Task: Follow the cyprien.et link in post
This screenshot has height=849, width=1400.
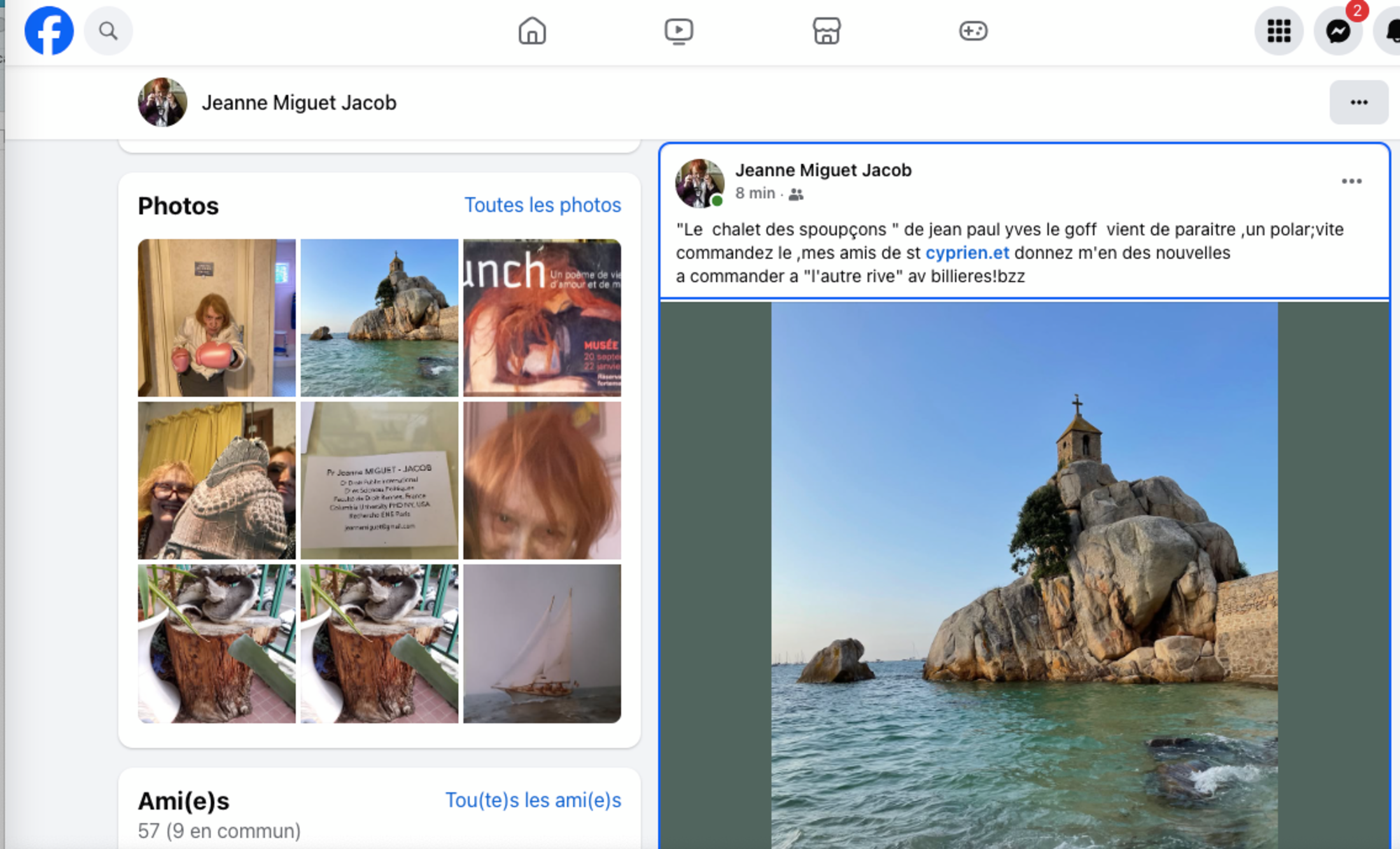Action: coord(967,253)
